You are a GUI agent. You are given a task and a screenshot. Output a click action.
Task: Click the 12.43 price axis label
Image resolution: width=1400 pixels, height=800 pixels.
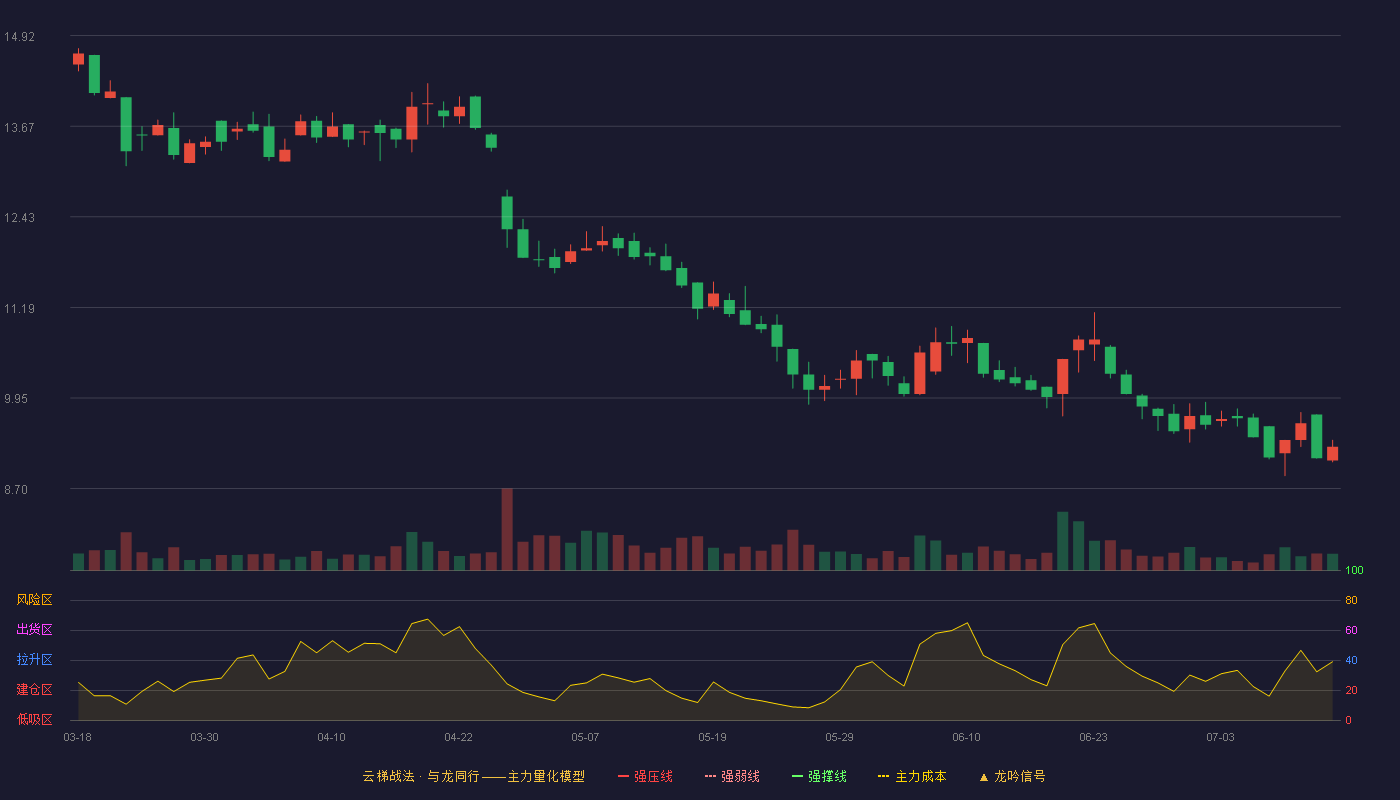pos(19,218)
